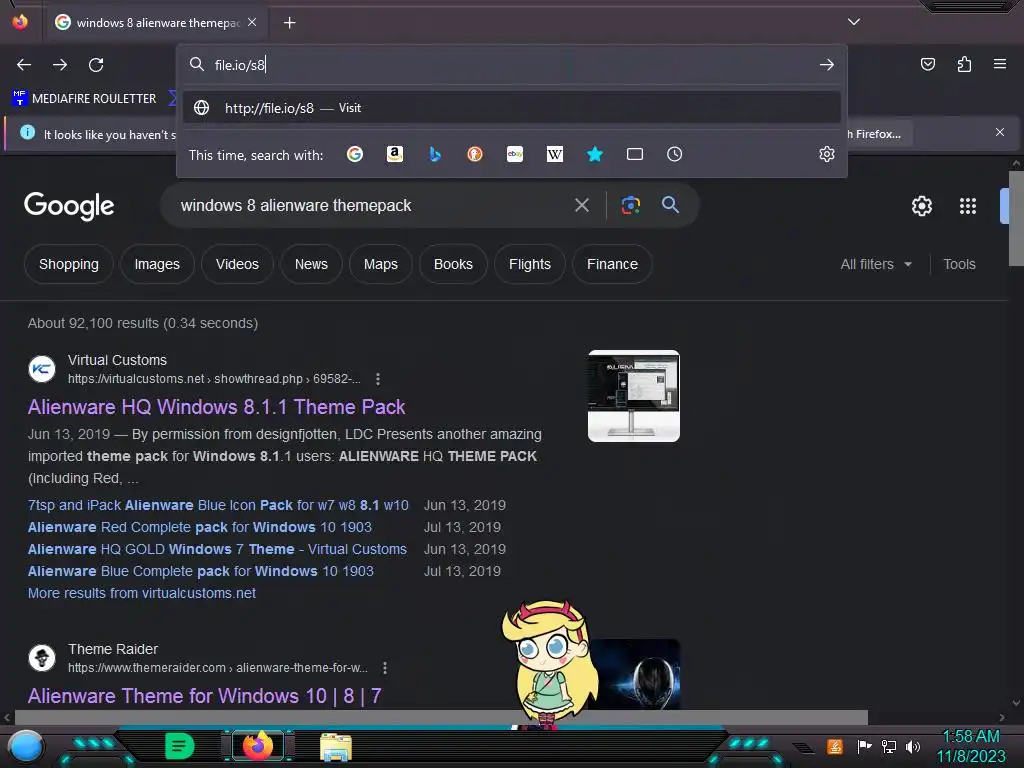This screenshot has width=1024, height=768.
Task: Go back to the previous page
Action: tap(24, 65)
